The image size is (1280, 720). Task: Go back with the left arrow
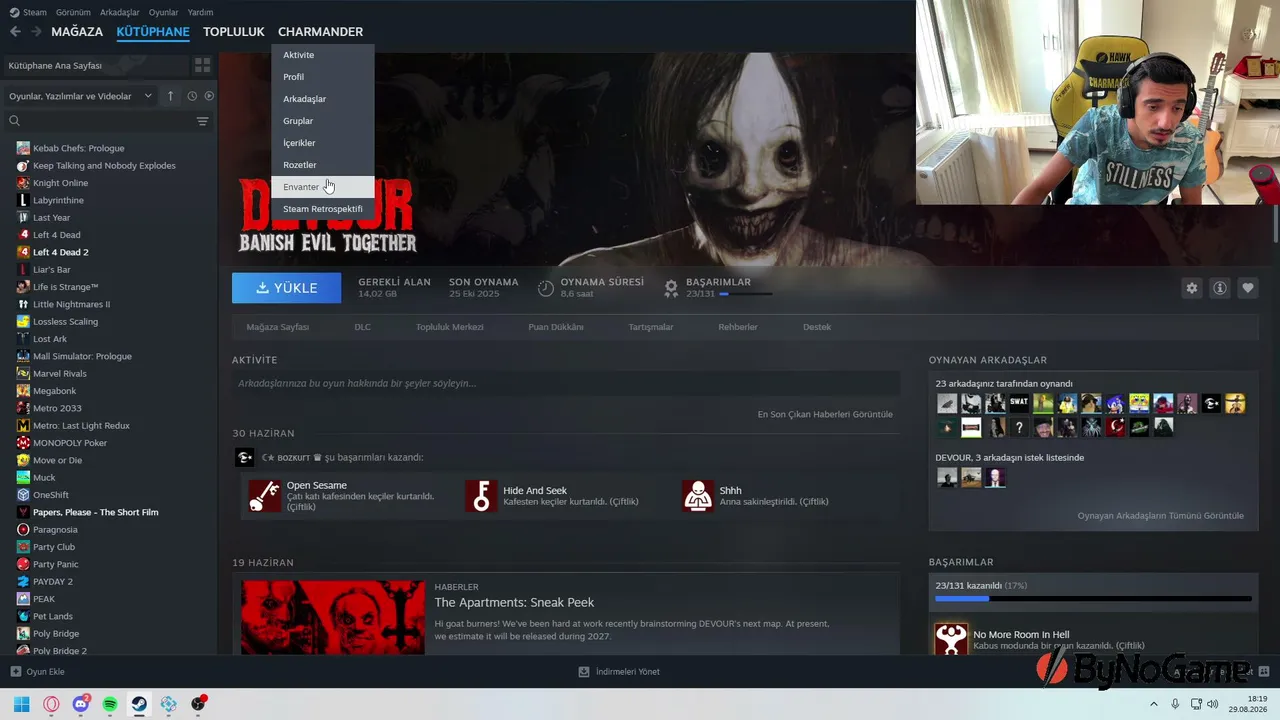point(15,31)
